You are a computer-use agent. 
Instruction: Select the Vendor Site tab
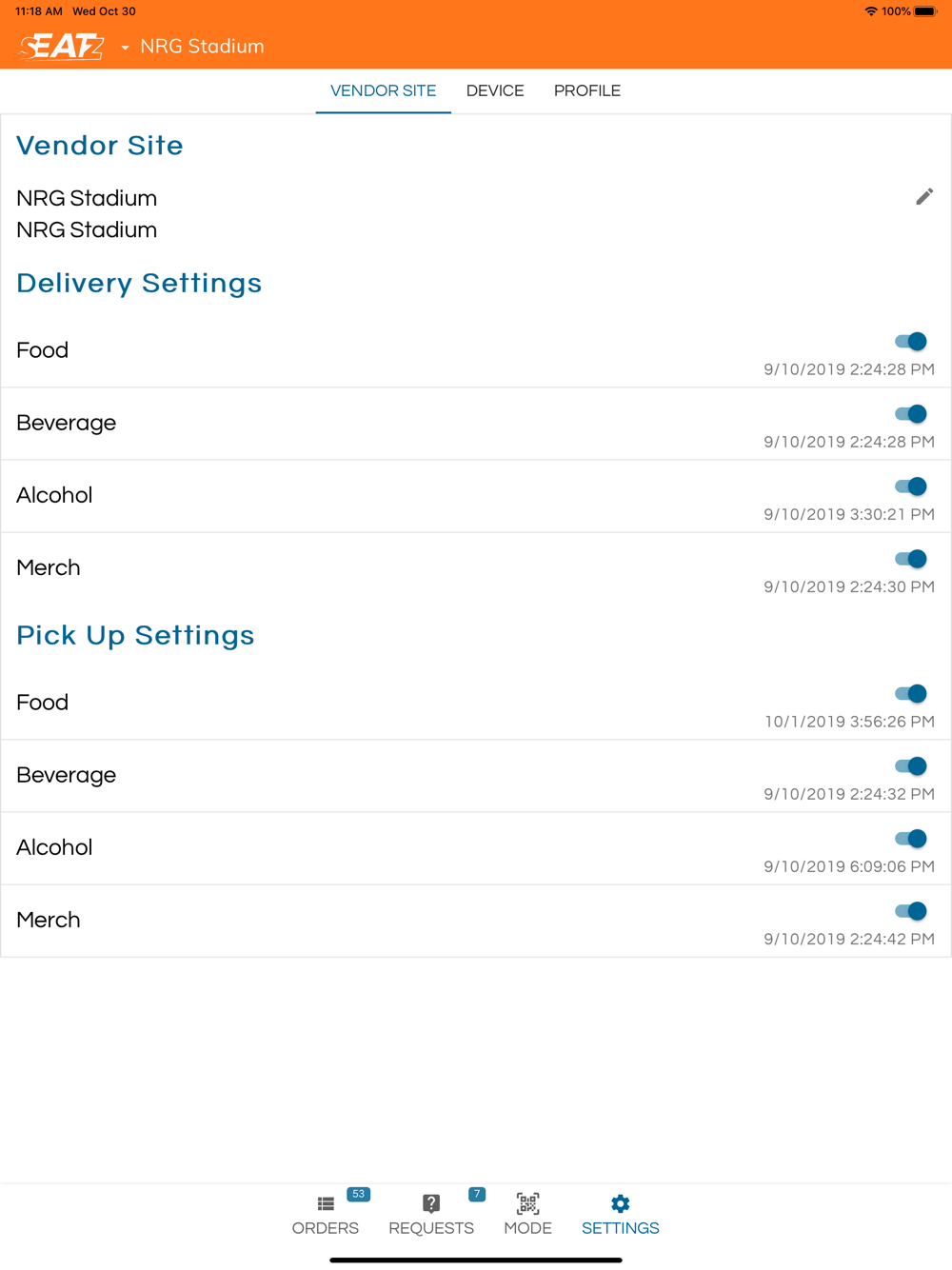(x=384, y=90)
